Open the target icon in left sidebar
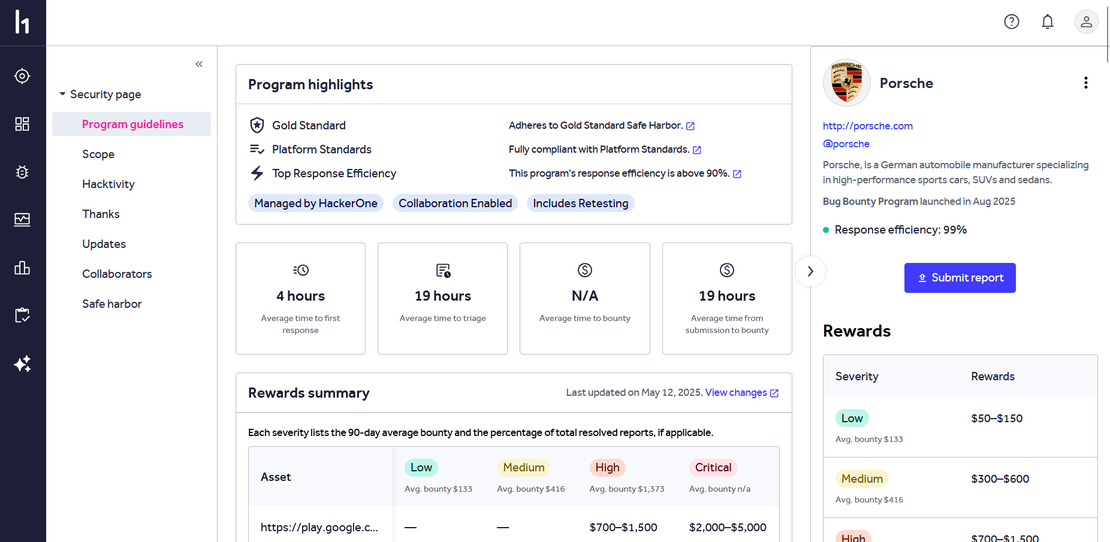 pos(22,76)
